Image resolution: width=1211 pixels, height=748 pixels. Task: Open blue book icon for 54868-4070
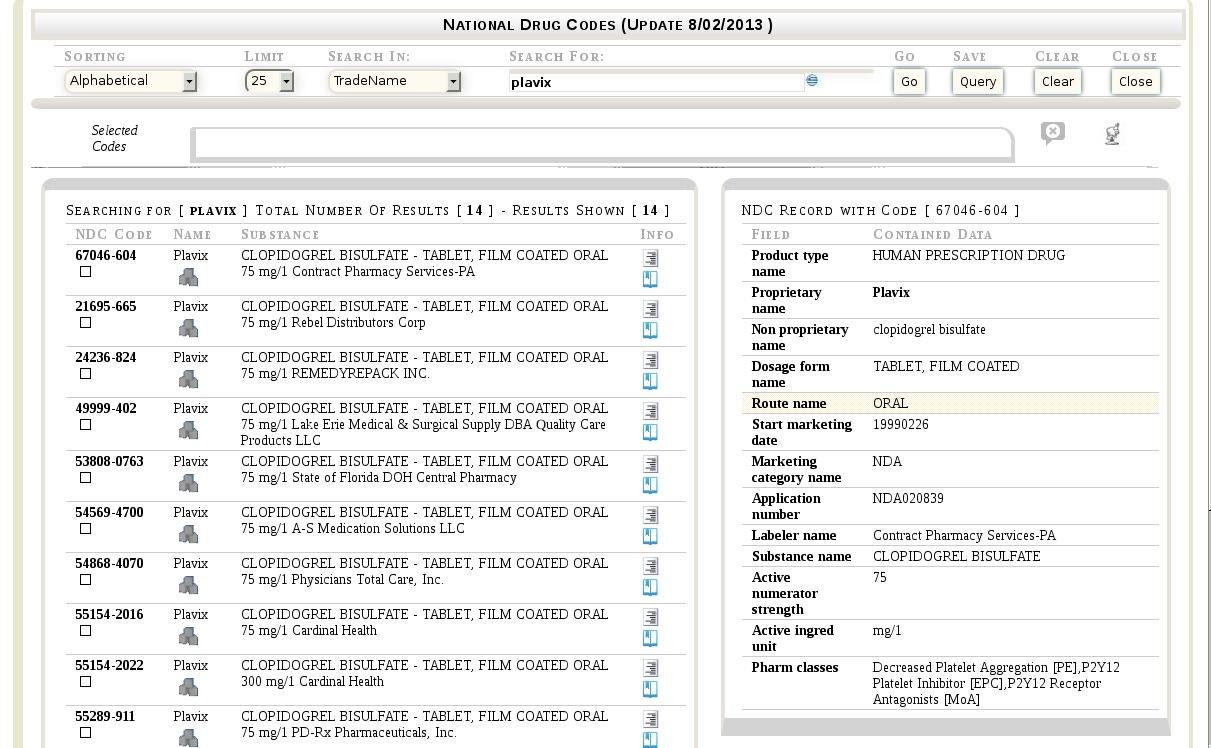[x=650, y=588]
